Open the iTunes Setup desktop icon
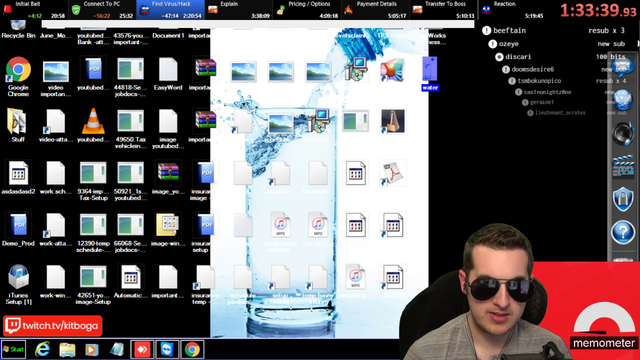This screenshot has width=640, height=360. [18, 284]
